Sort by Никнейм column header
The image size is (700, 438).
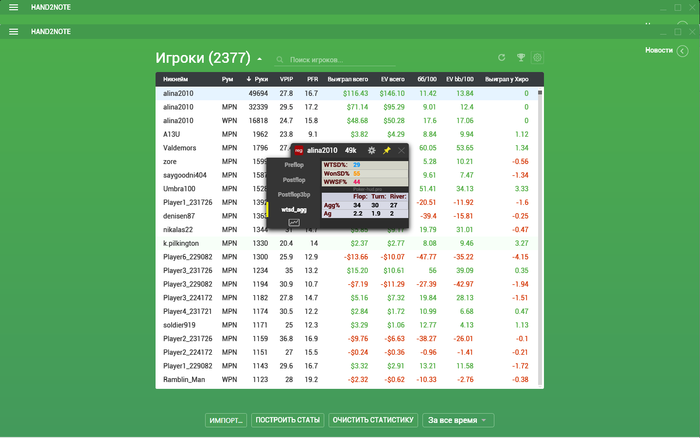[x=175, y=79]
